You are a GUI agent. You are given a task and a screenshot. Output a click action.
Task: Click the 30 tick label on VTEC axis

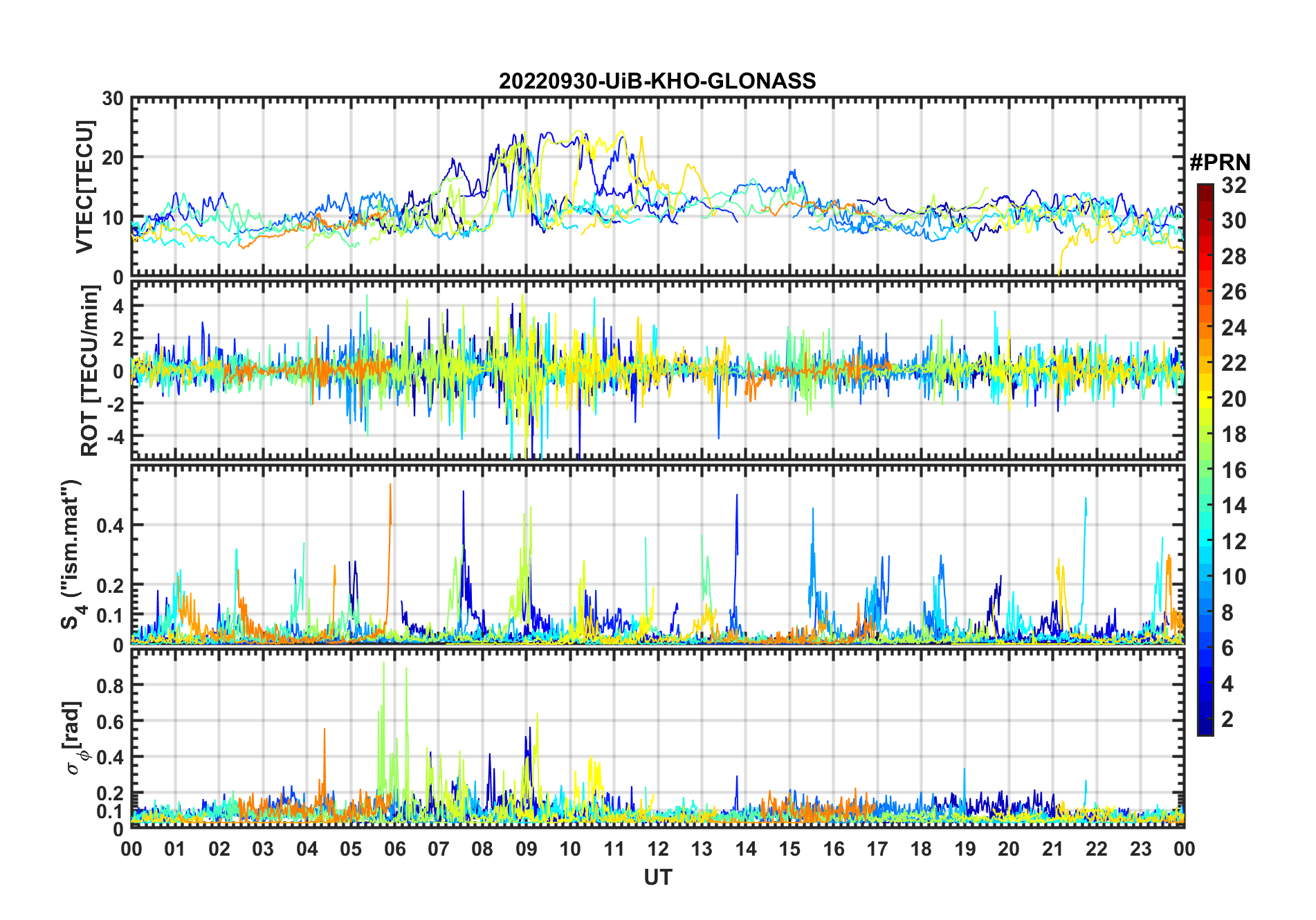click(113, 99)
